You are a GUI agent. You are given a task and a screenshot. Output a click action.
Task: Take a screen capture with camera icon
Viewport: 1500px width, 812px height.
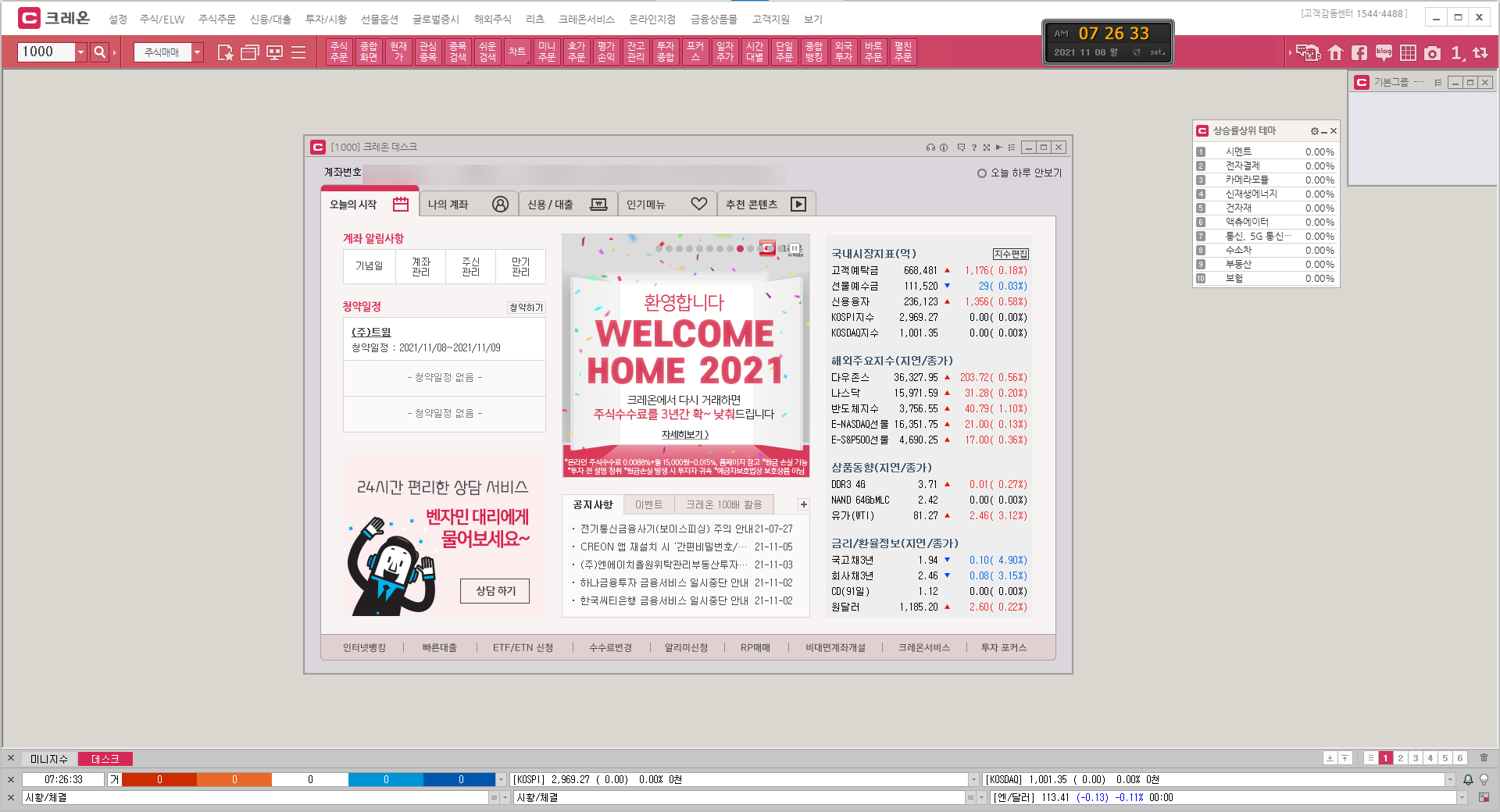1432,53
